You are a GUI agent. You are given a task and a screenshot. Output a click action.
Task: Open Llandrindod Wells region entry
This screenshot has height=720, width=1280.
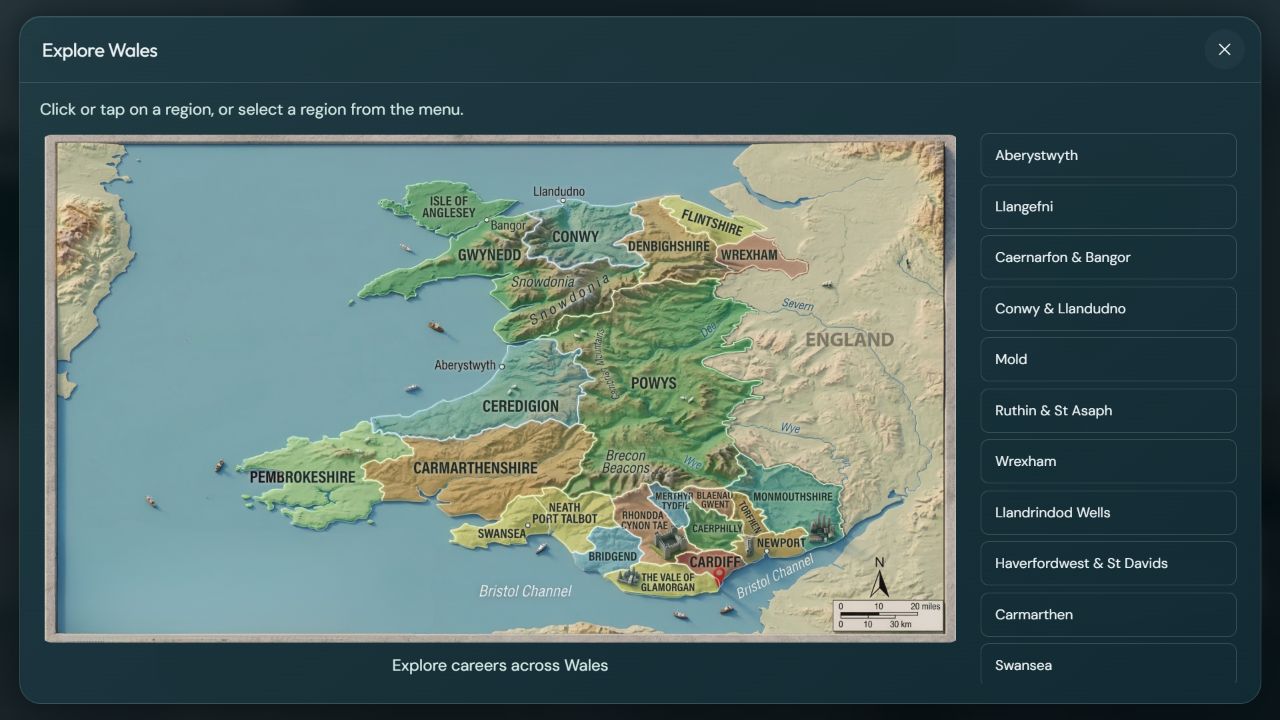(x=1108, y=512)
